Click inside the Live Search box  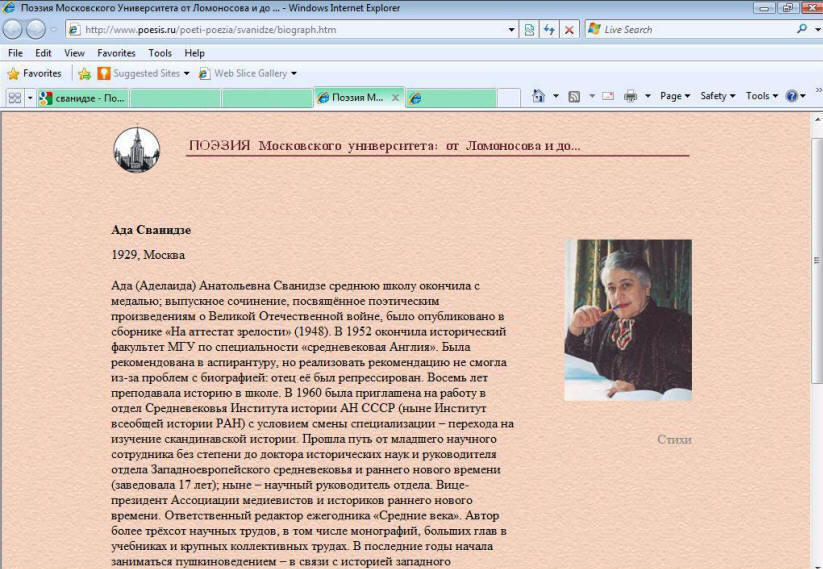689,29
